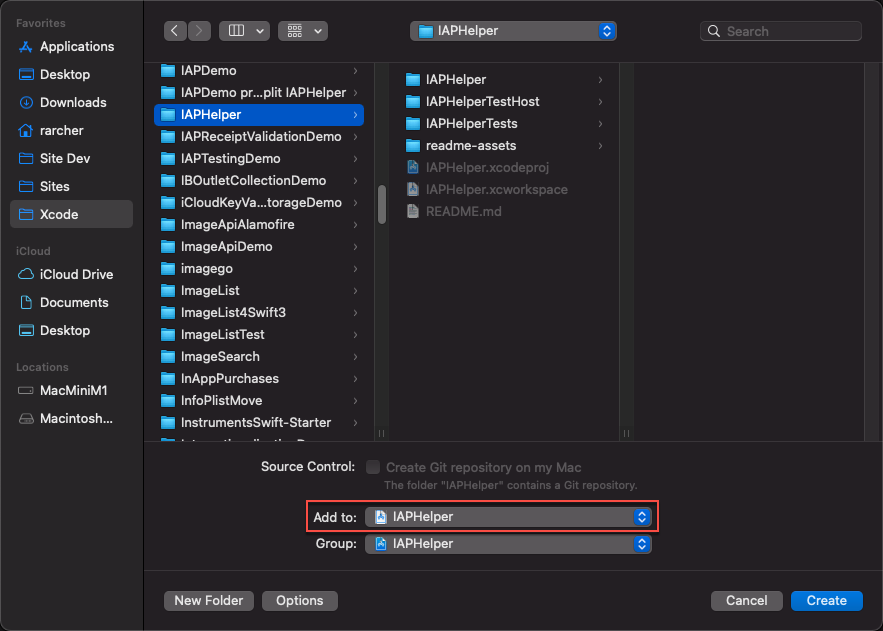The height and width of the screenshot is (631, 883).
Task: Click ImageSearch folder icon
Action: coord(168,357)
